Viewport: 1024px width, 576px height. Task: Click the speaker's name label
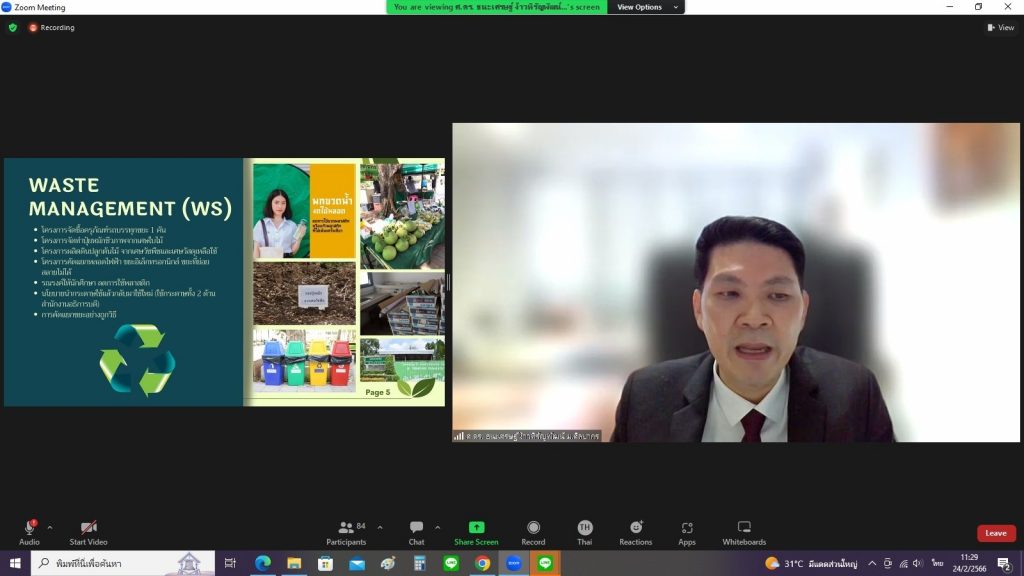click(x=527, y=436)
